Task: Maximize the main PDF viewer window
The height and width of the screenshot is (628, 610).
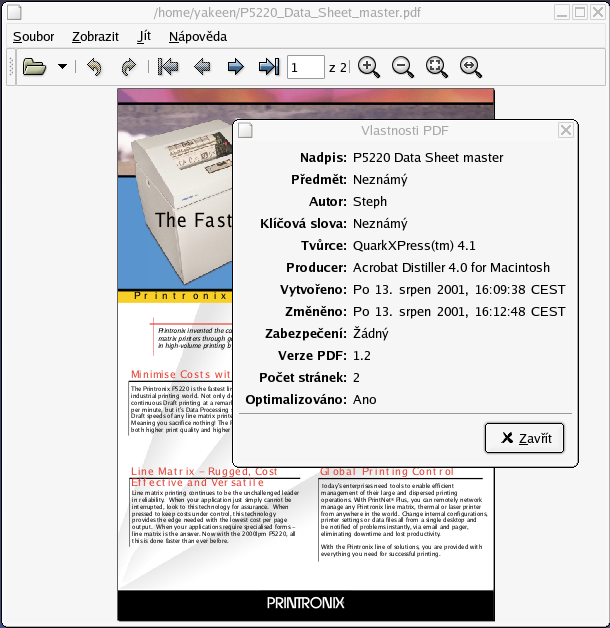Action: click(580, 12)
